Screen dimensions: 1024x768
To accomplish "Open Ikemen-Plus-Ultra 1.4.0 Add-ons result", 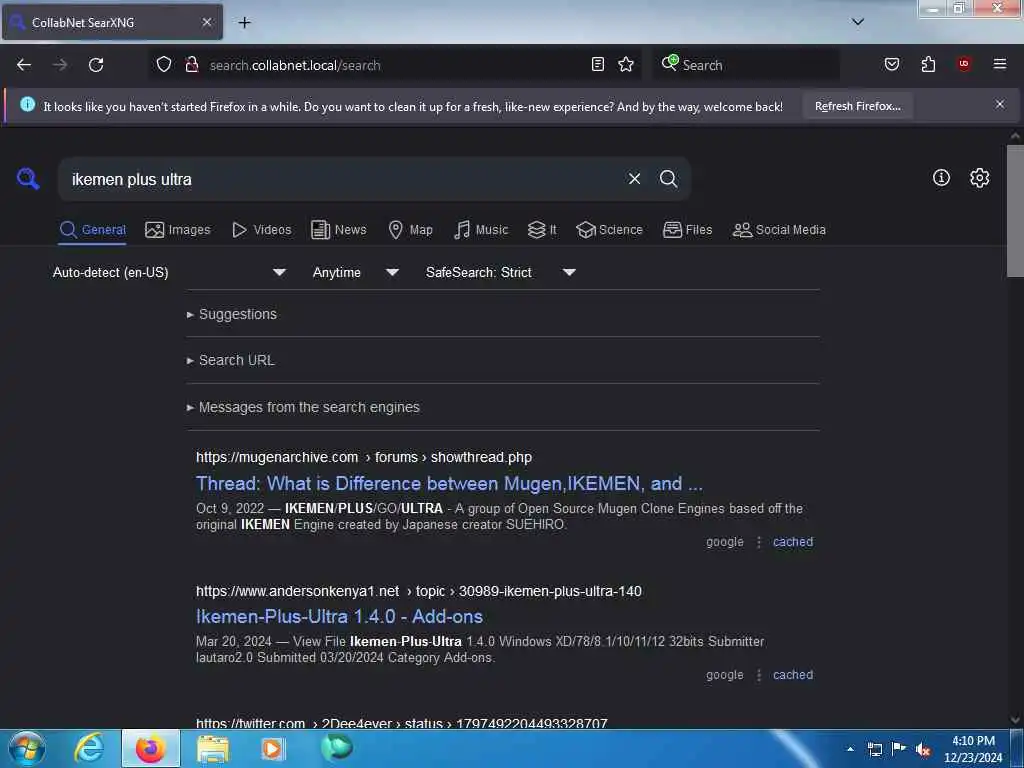I will pos(339,616).
